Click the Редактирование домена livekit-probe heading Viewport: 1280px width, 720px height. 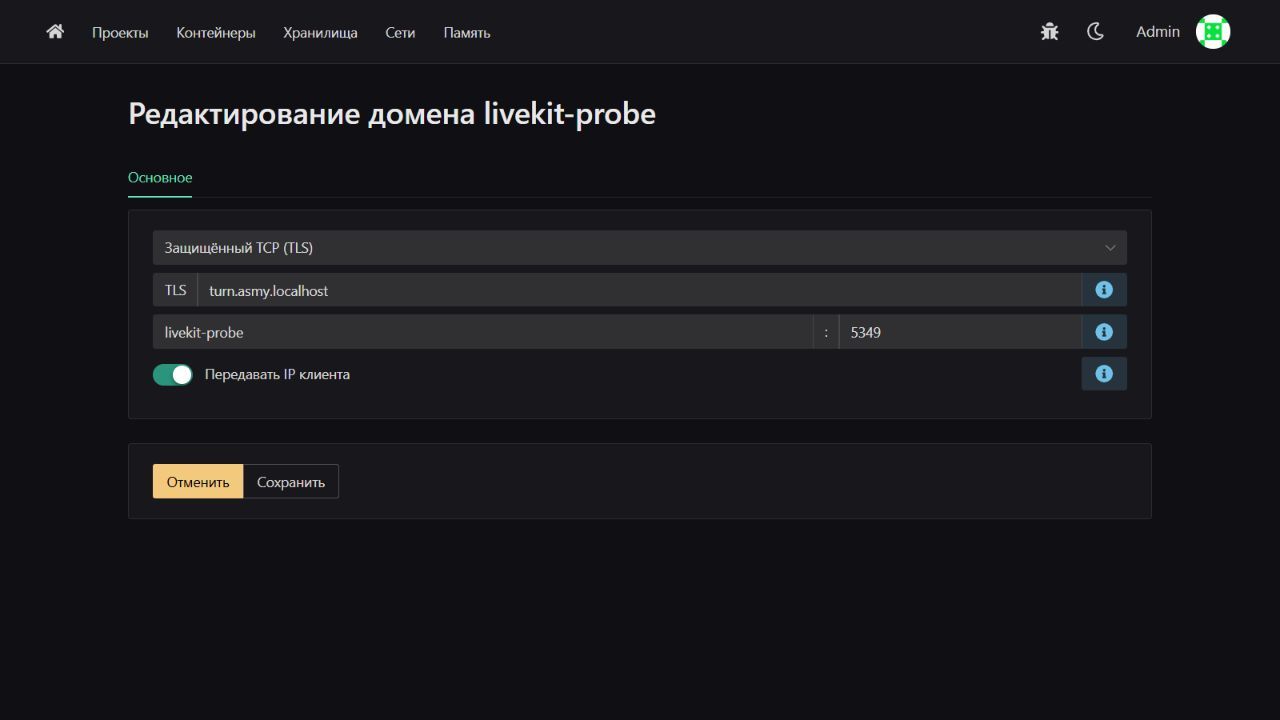[392, 114]
